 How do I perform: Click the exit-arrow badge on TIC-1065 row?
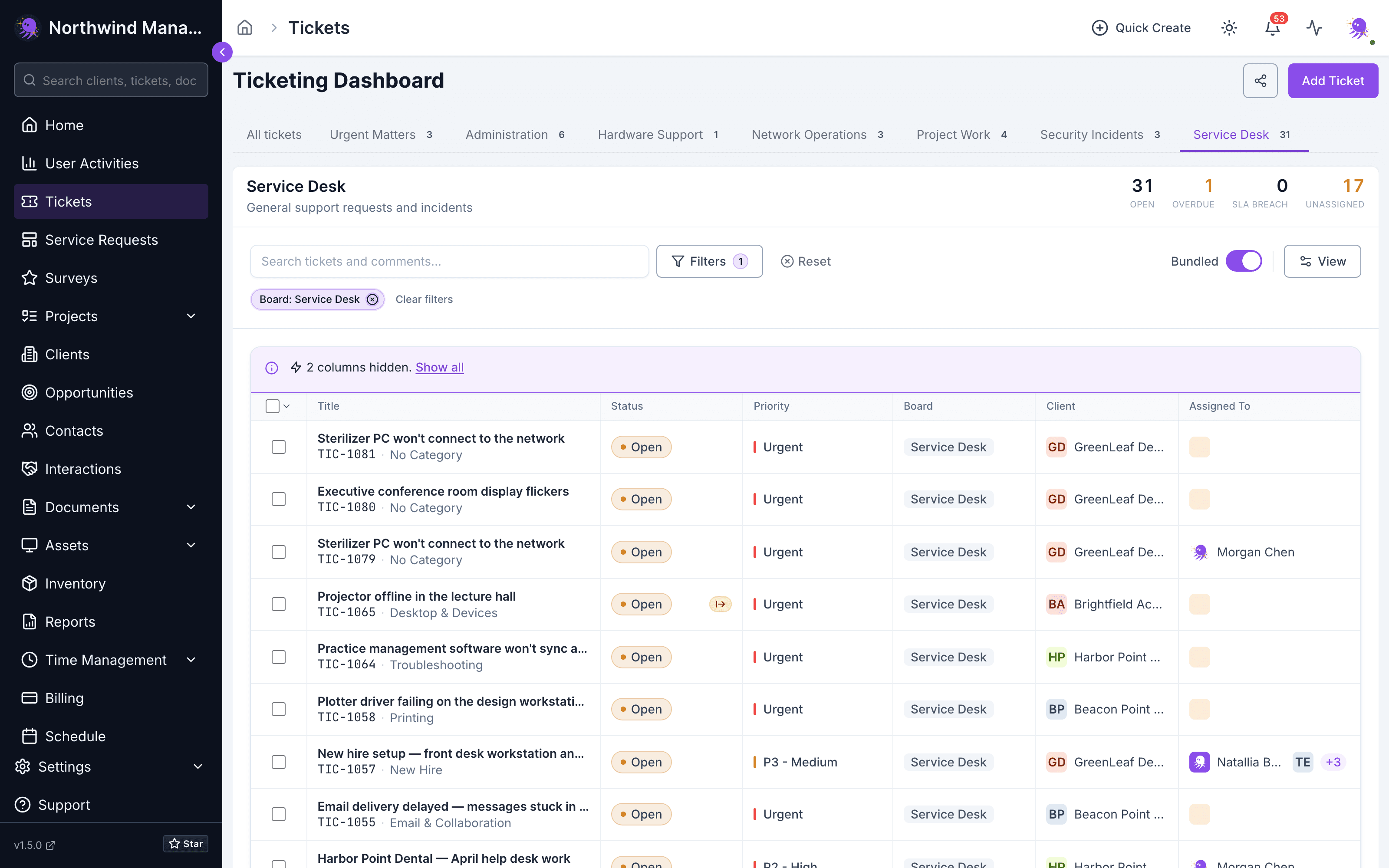pyautogui.click(x=721, y=604)
